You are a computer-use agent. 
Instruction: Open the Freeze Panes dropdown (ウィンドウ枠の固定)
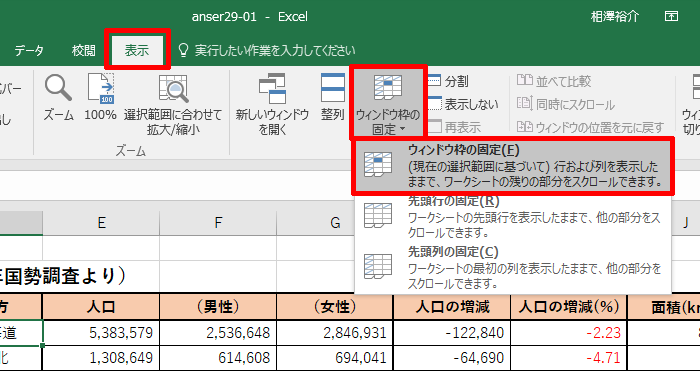coord(388,102)
